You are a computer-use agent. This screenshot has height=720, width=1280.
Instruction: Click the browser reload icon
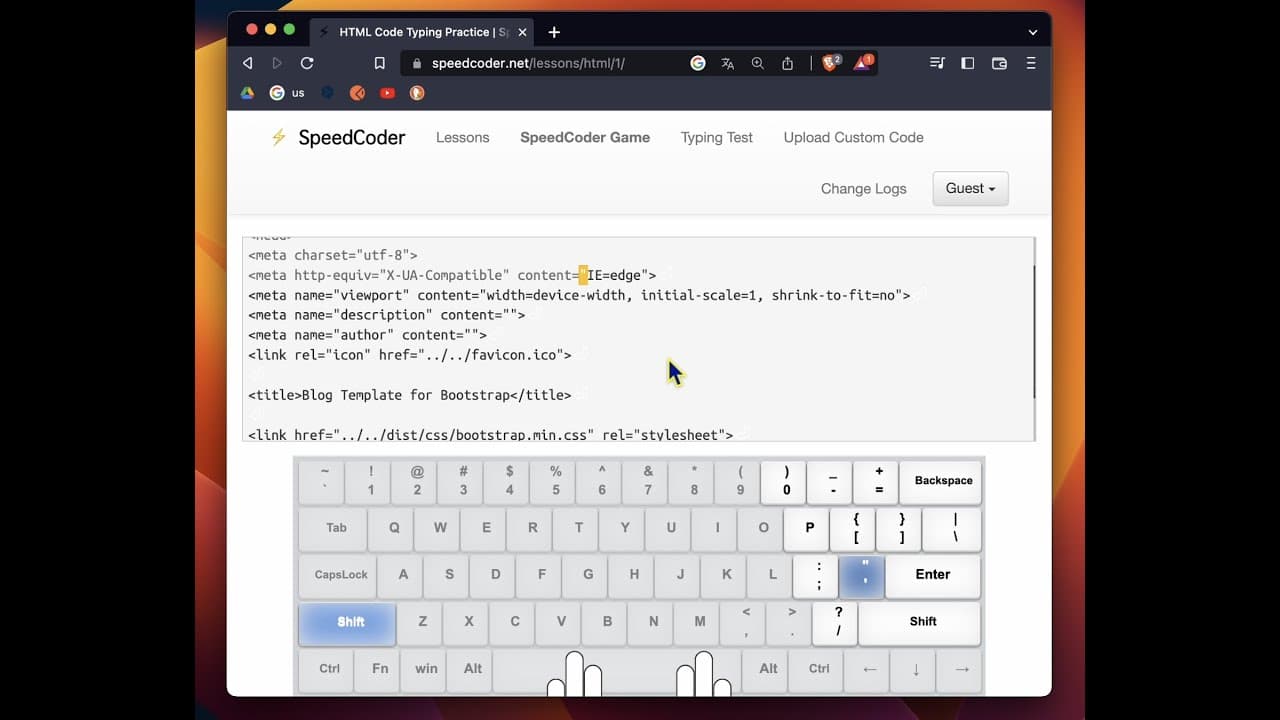(x=307, y=63)
